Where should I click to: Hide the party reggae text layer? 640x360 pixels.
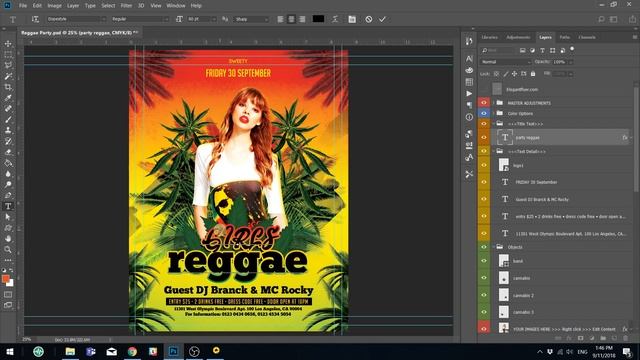(484, 138)
